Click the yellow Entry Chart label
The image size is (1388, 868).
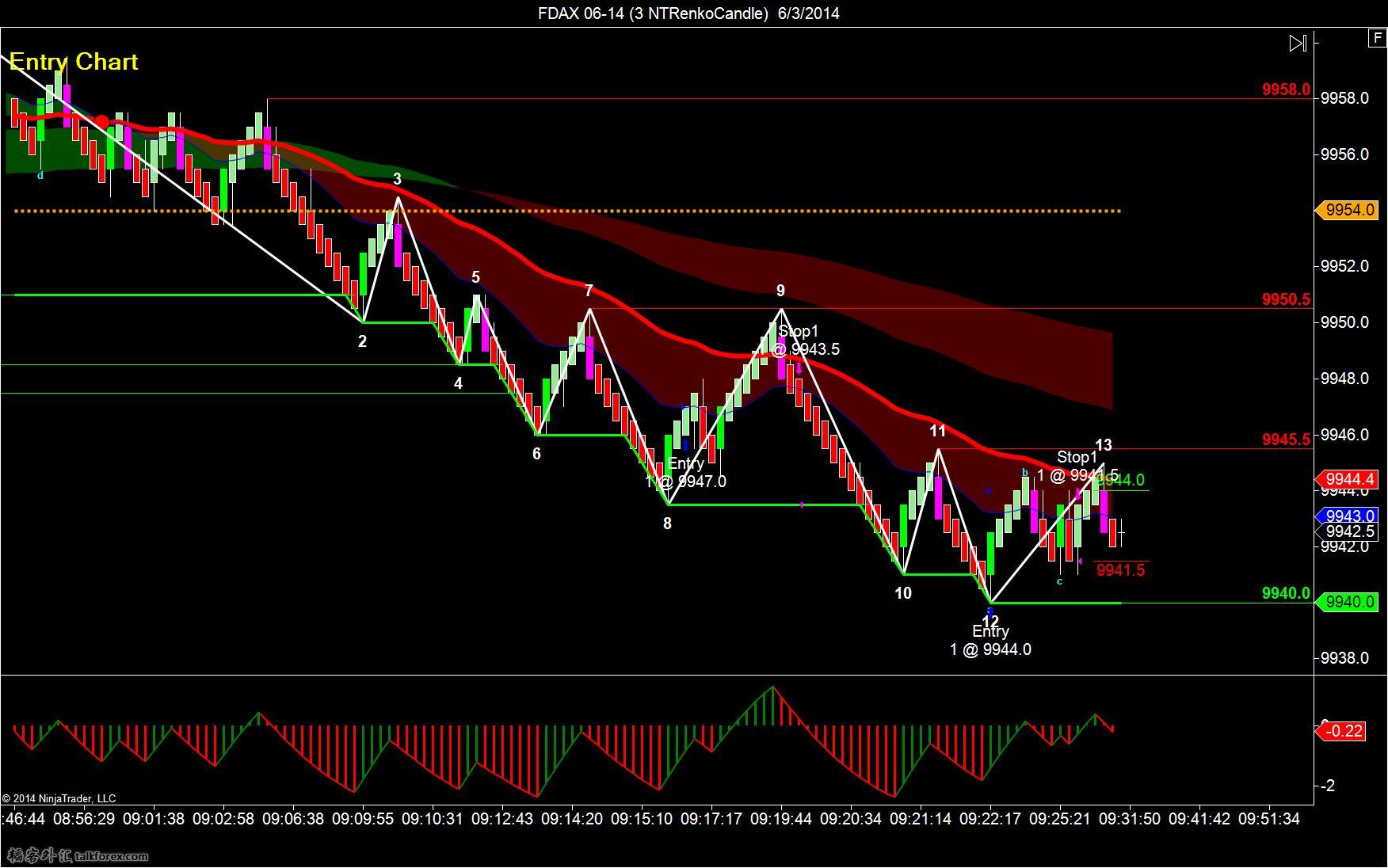tap(74, 62)
